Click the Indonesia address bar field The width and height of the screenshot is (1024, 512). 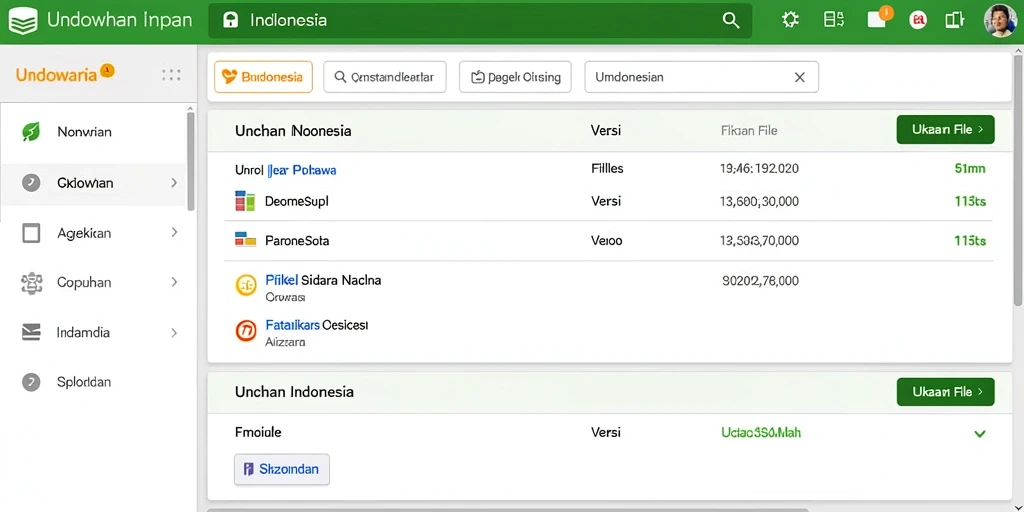[480, 20]
